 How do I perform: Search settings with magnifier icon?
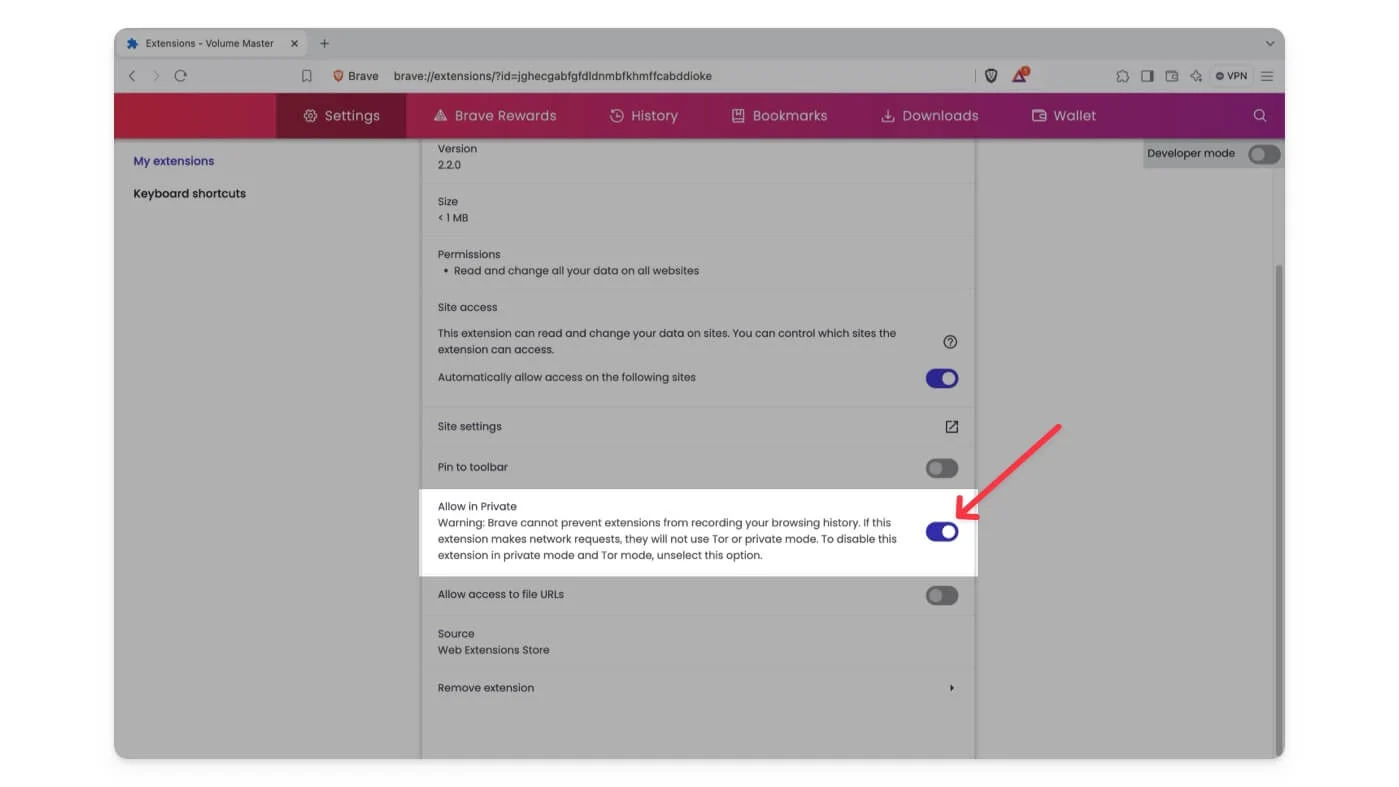point(1260,116)
